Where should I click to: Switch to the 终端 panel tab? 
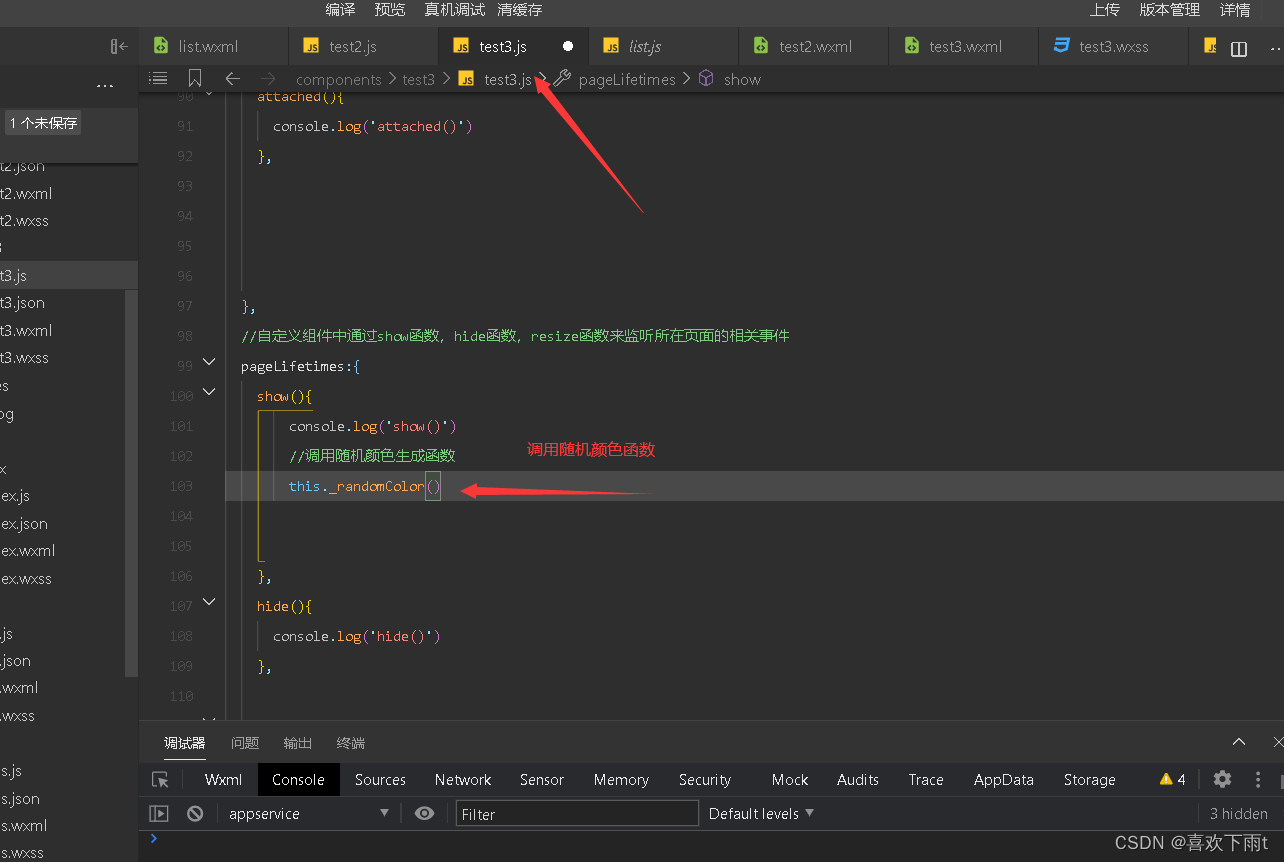tap(351, 743)
